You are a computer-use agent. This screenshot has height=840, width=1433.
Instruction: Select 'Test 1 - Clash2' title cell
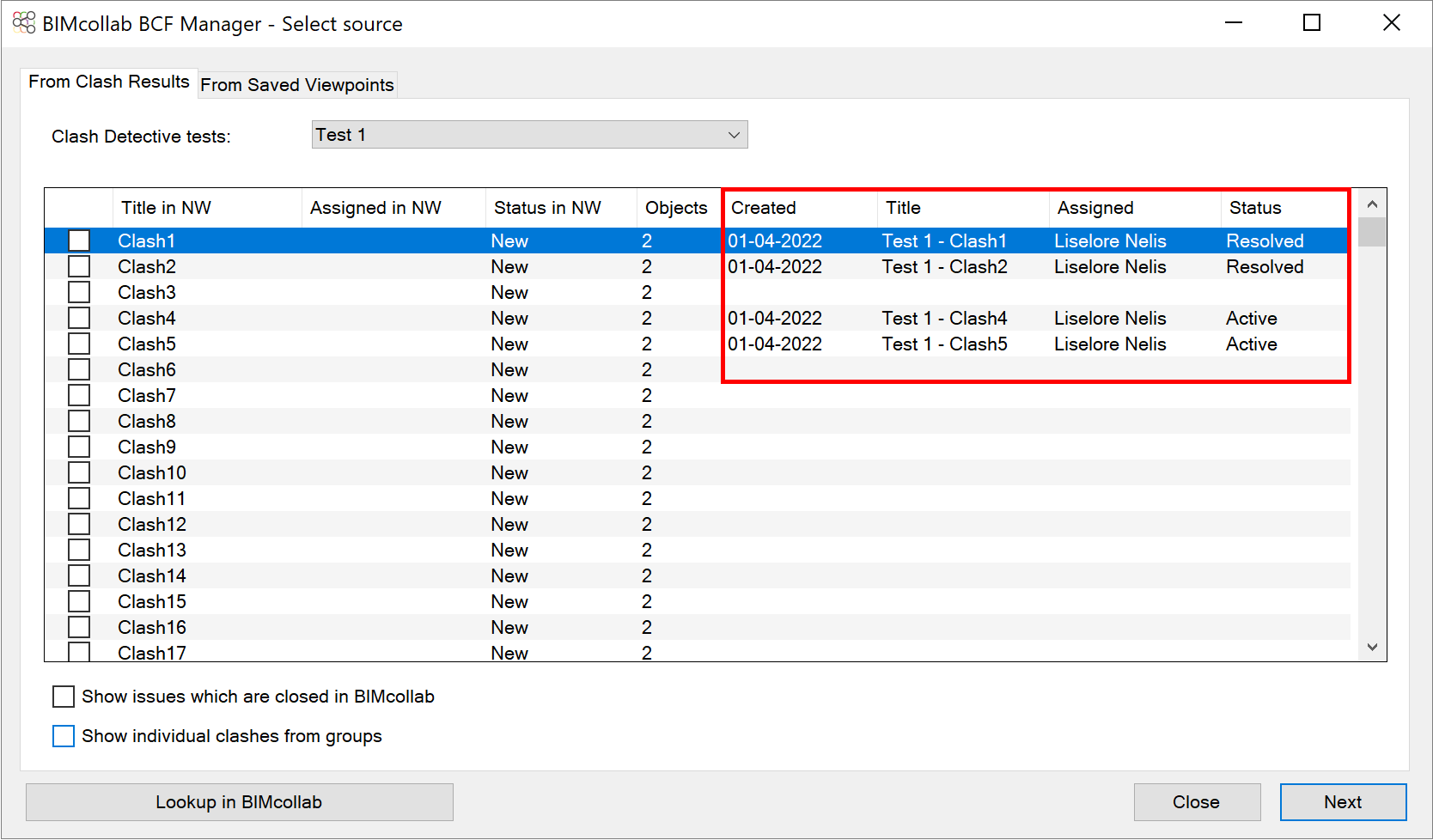coord(945,266)
